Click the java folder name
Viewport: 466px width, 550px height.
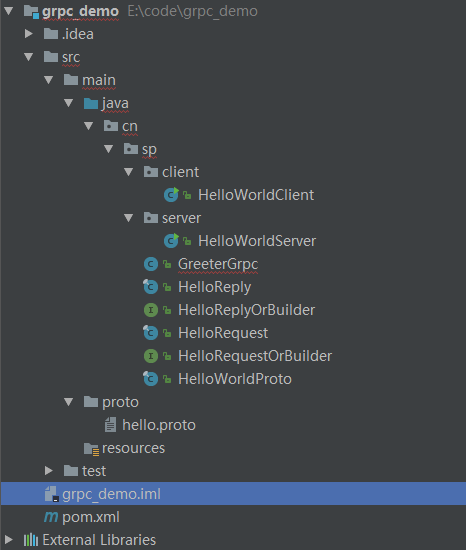[x=115, y=104]
